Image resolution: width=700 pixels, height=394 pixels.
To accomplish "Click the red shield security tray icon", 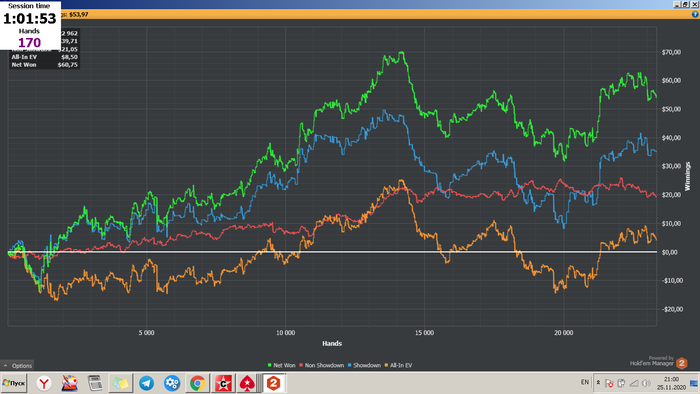I will coord(609,383).
